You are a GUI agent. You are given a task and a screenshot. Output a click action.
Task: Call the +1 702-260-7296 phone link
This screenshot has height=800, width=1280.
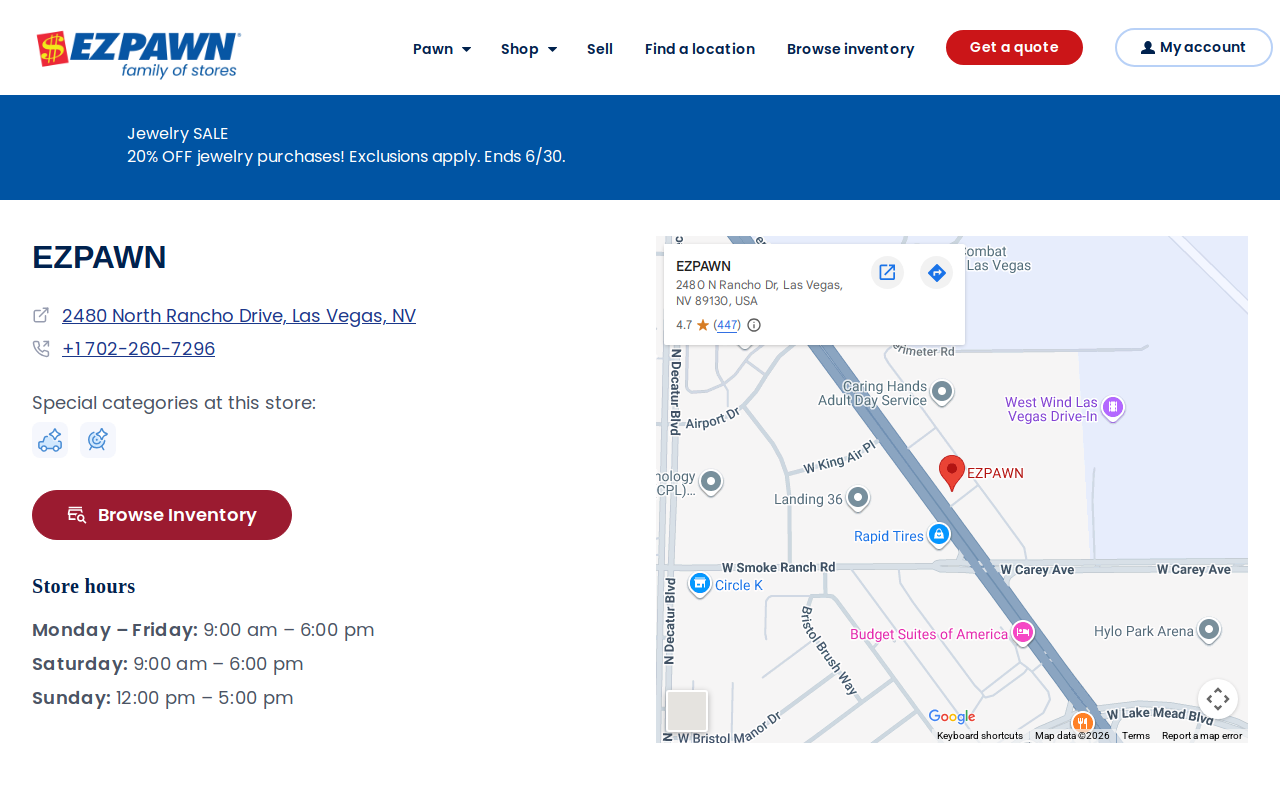point(138,349)
